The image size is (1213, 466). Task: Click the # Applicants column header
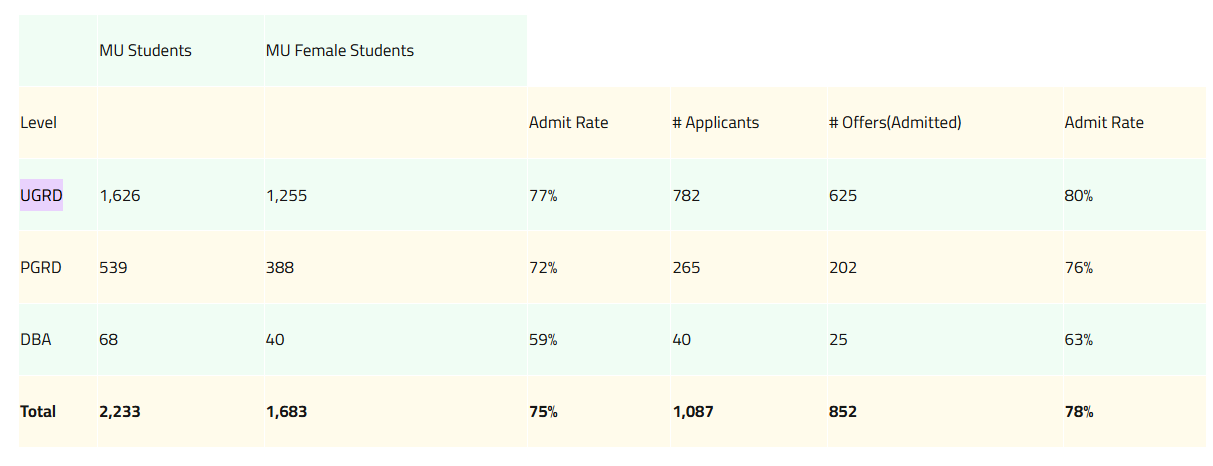coord(715,123)
